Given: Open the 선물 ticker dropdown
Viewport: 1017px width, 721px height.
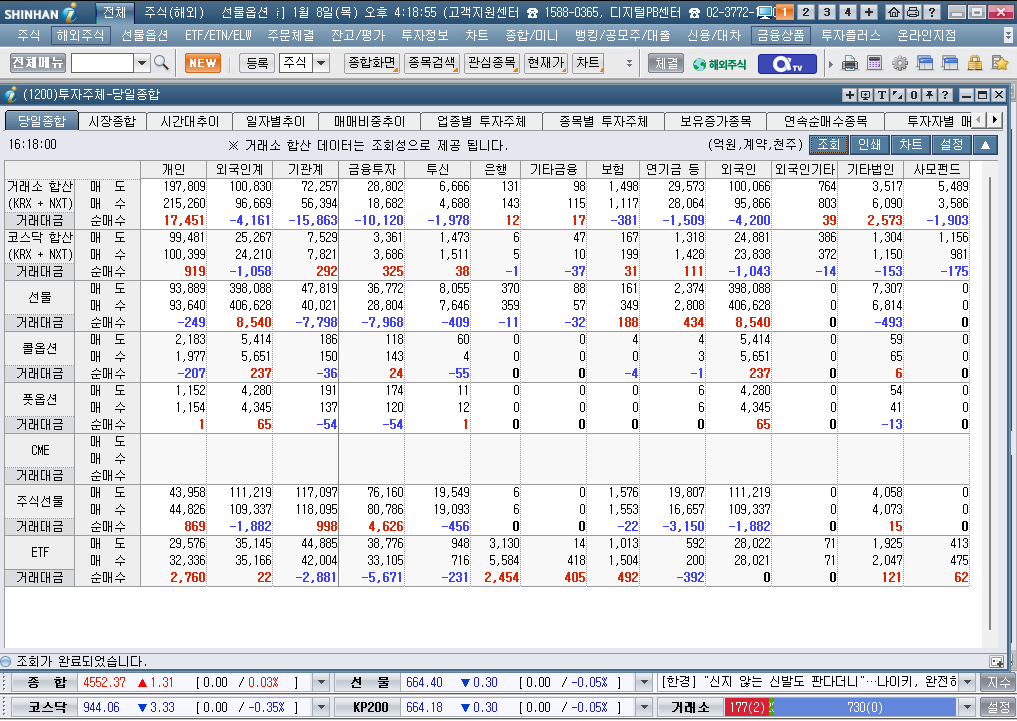Looking at the screenshot, I should (x=643, y=682).
